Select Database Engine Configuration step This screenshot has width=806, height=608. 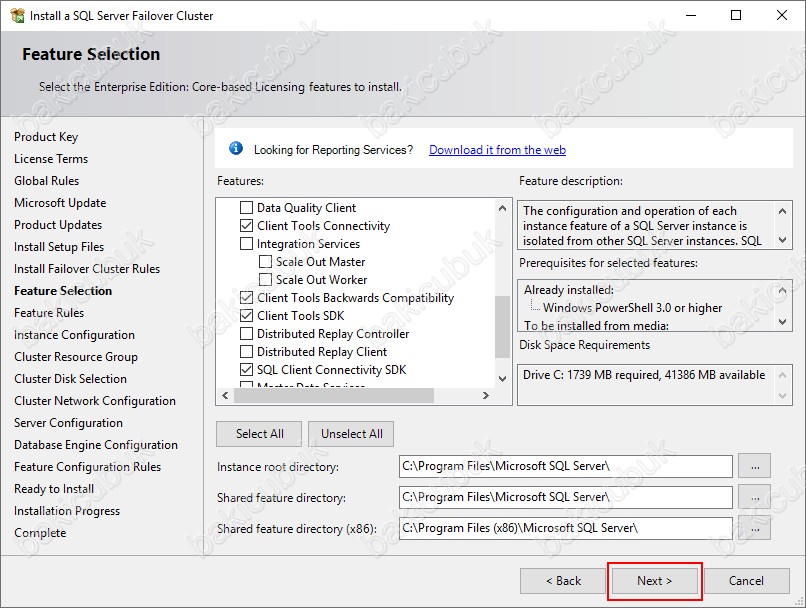(96, 445)
